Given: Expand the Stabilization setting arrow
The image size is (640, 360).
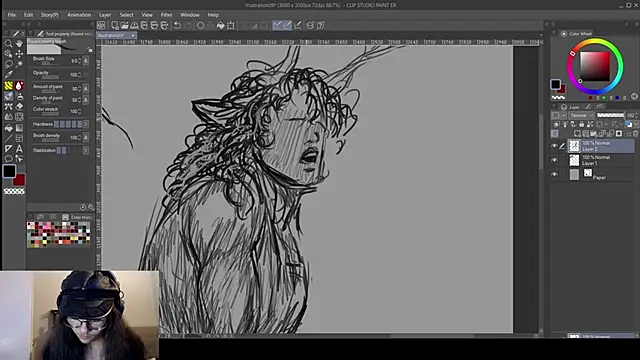Looking at the screenshot, I should point(86,150).
